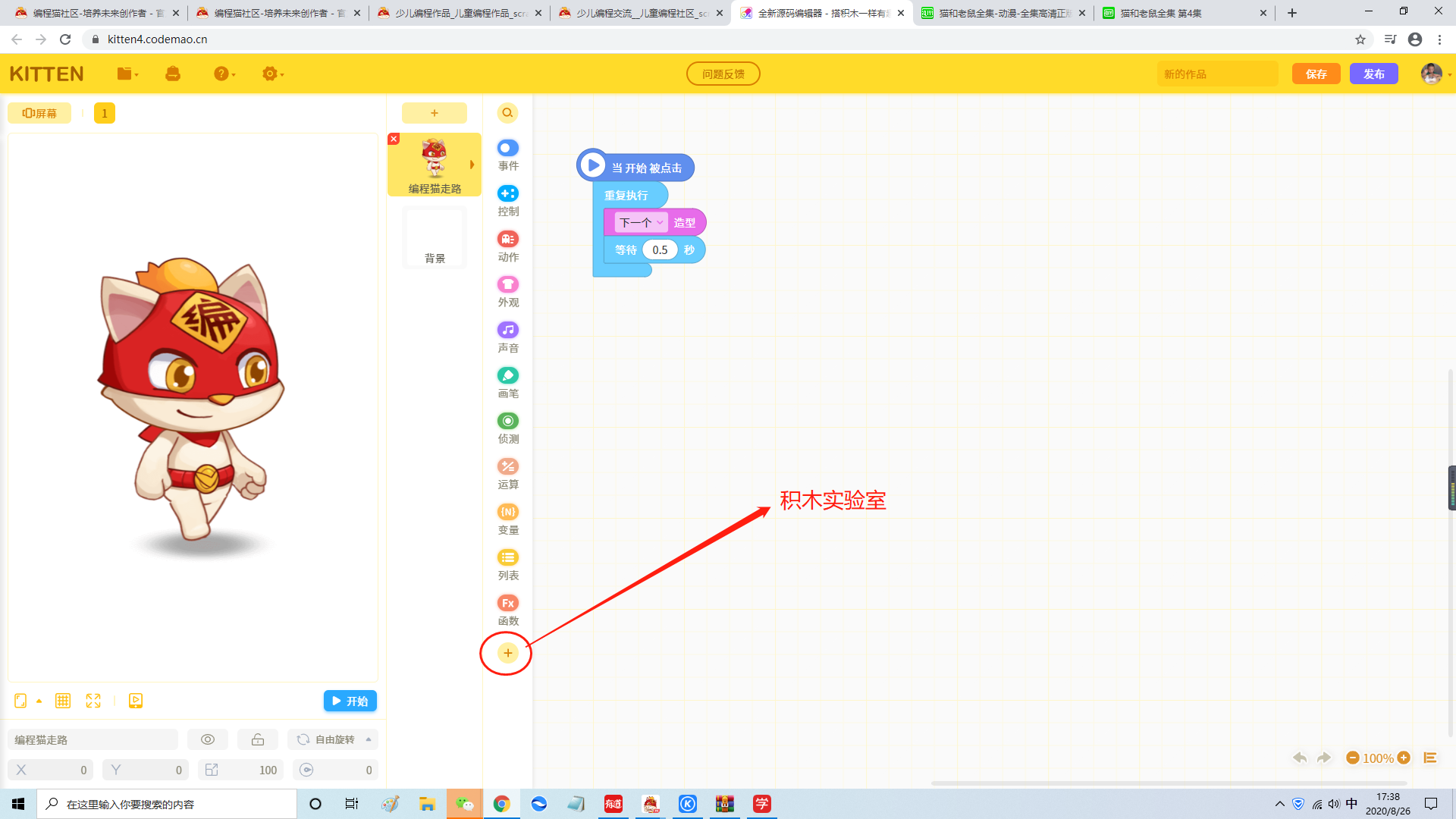1456x819 pixels.
Task: Open the 函数 block category
Action: (508, 610)
